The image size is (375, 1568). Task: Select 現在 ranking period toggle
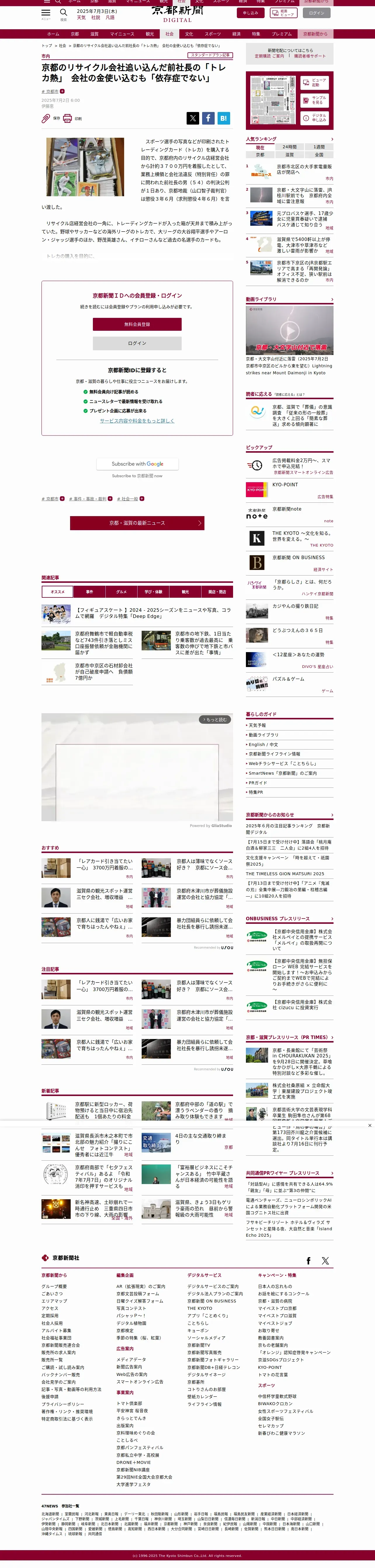260,147
